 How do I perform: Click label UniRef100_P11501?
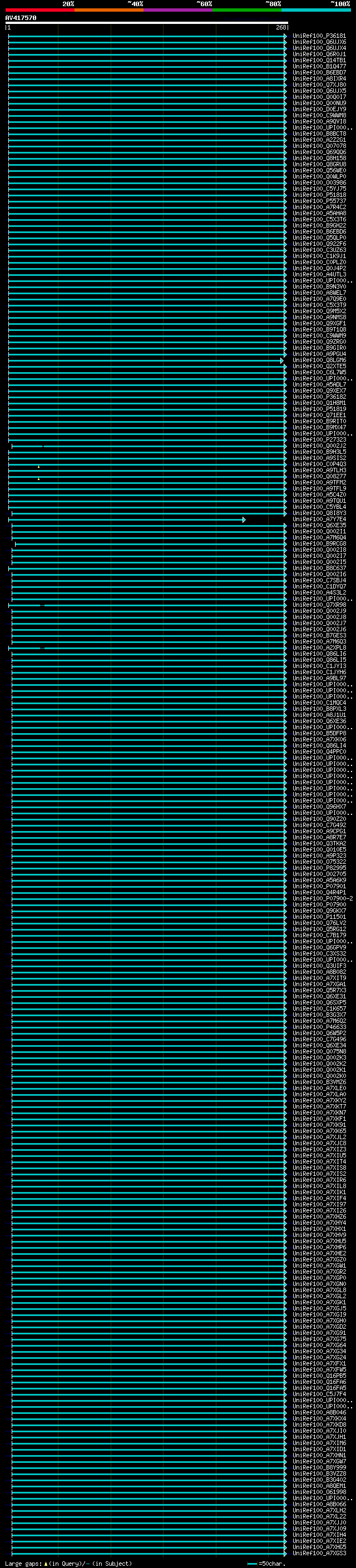point(319,917)
